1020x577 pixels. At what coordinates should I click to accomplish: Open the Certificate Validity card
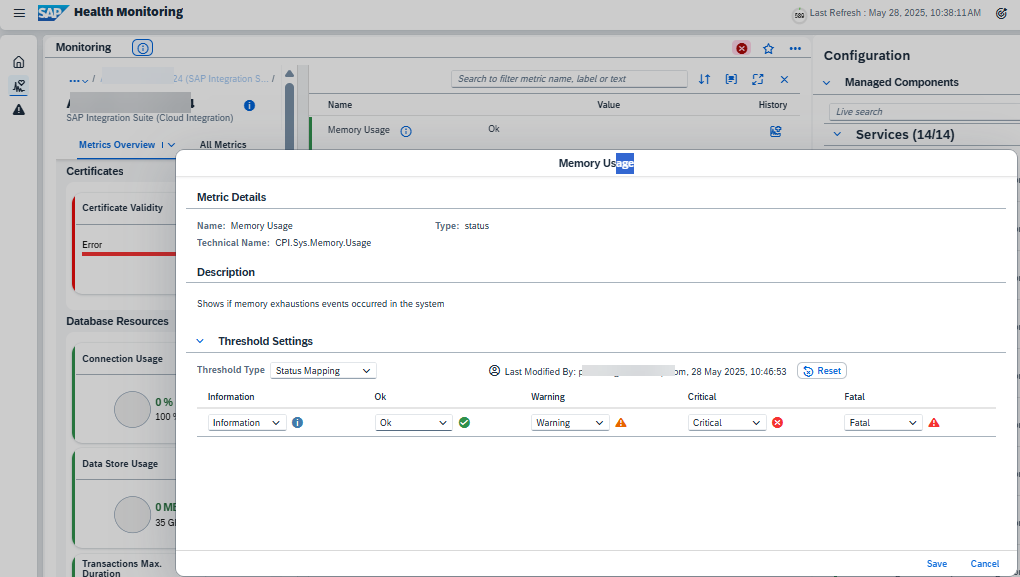(124, 244)
